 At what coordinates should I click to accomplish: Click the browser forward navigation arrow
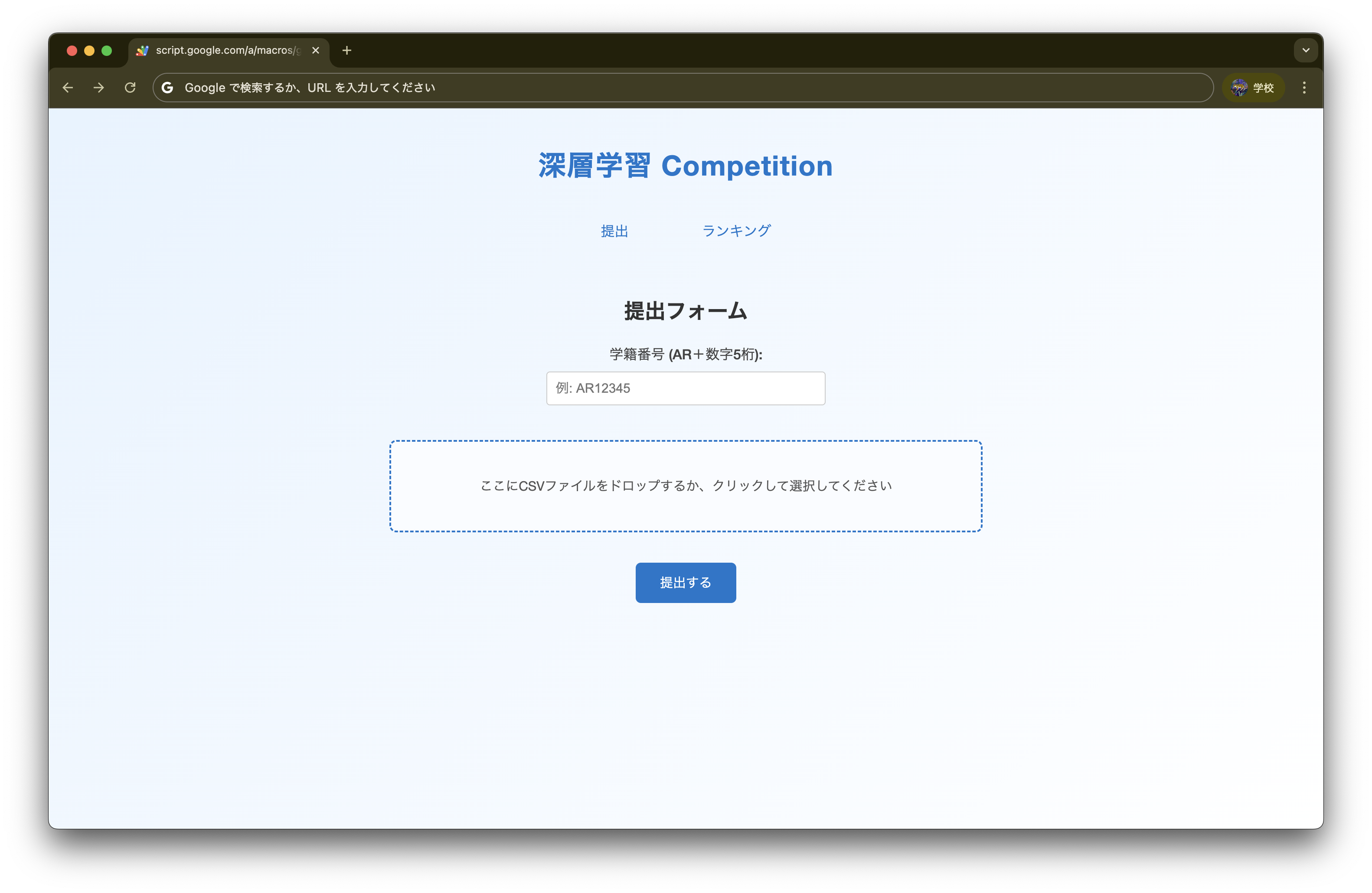98,88
